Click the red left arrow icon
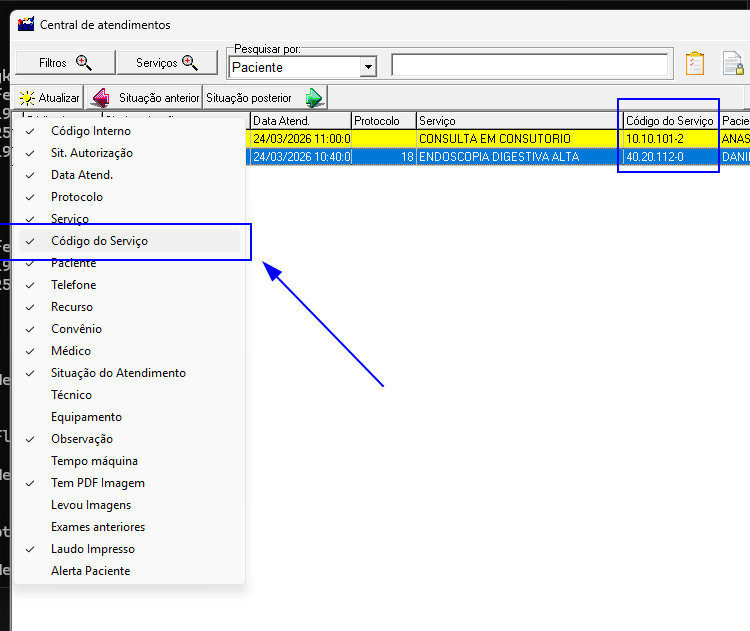The height and width of the screenshot is (631, 750). pyautogui.click(x=100, y=98)
